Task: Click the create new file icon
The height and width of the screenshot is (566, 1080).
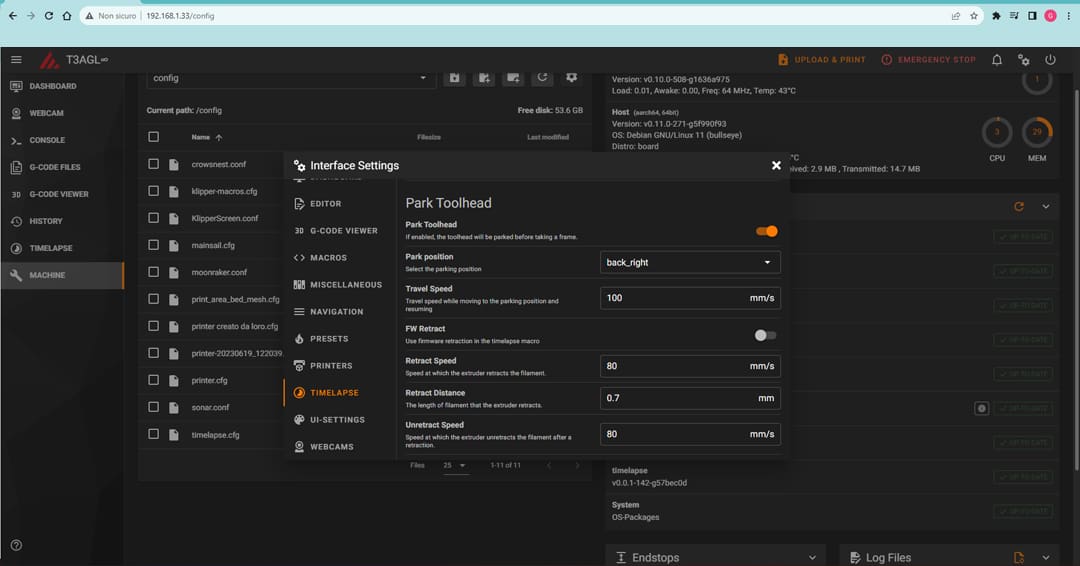Action: 484,78
